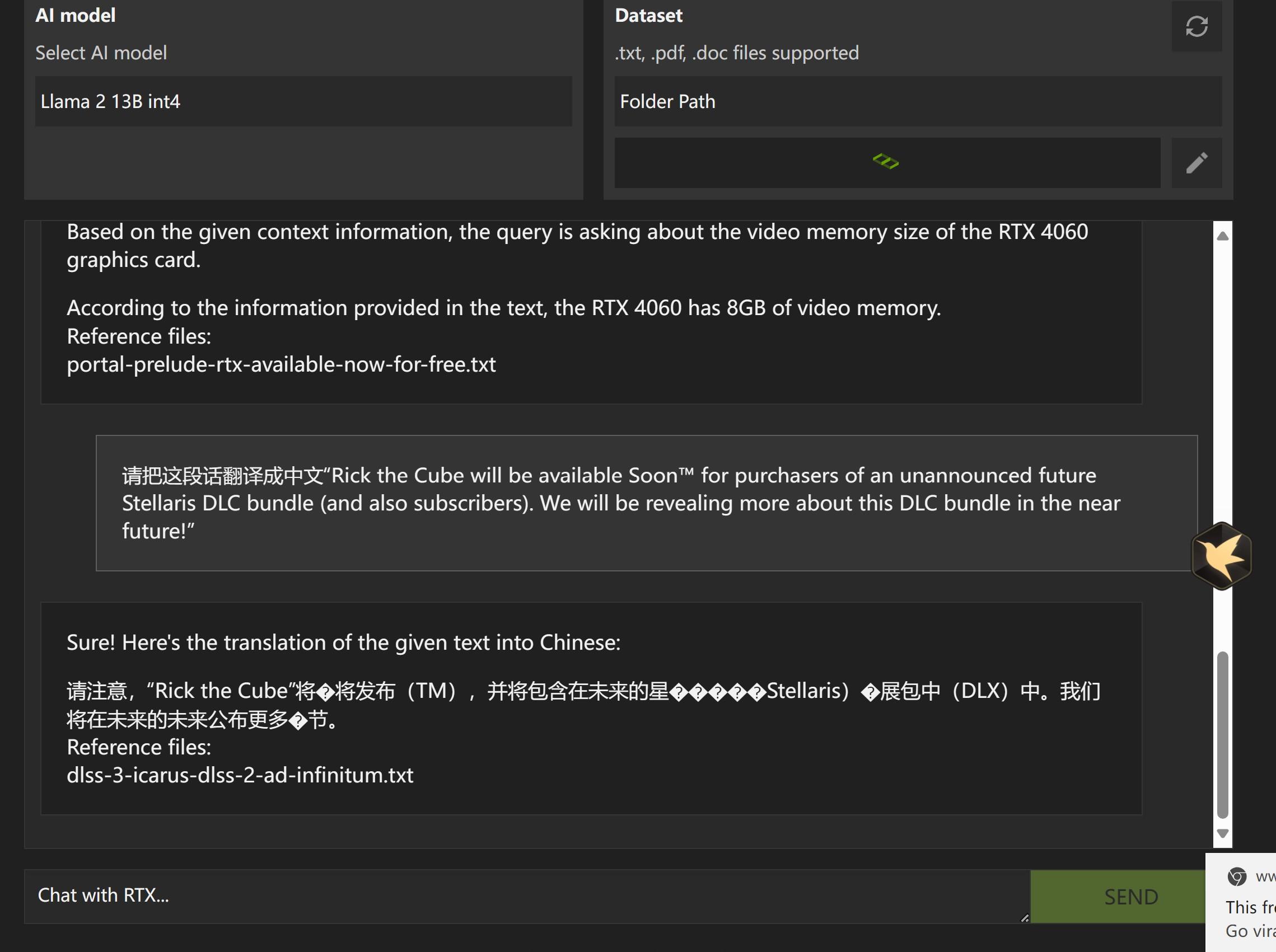
Task: Click the Dataset panel header
Action: pyautogui.click(x=648, y=15)
